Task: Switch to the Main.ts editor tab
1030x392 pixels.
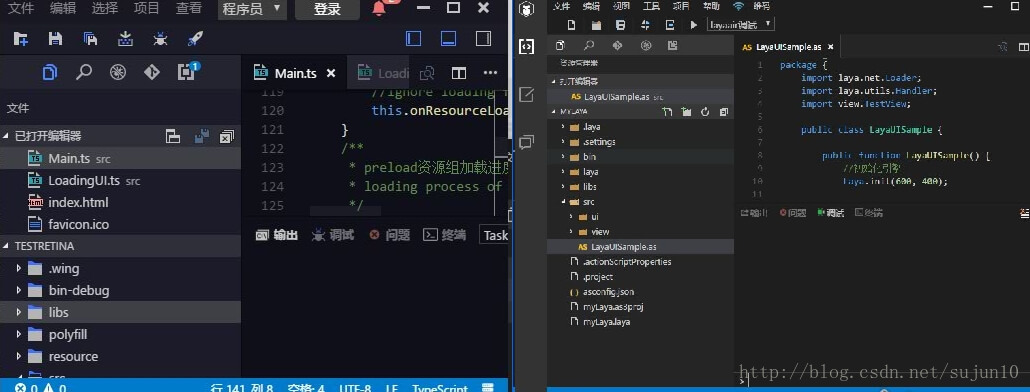Action: point(296,73)
